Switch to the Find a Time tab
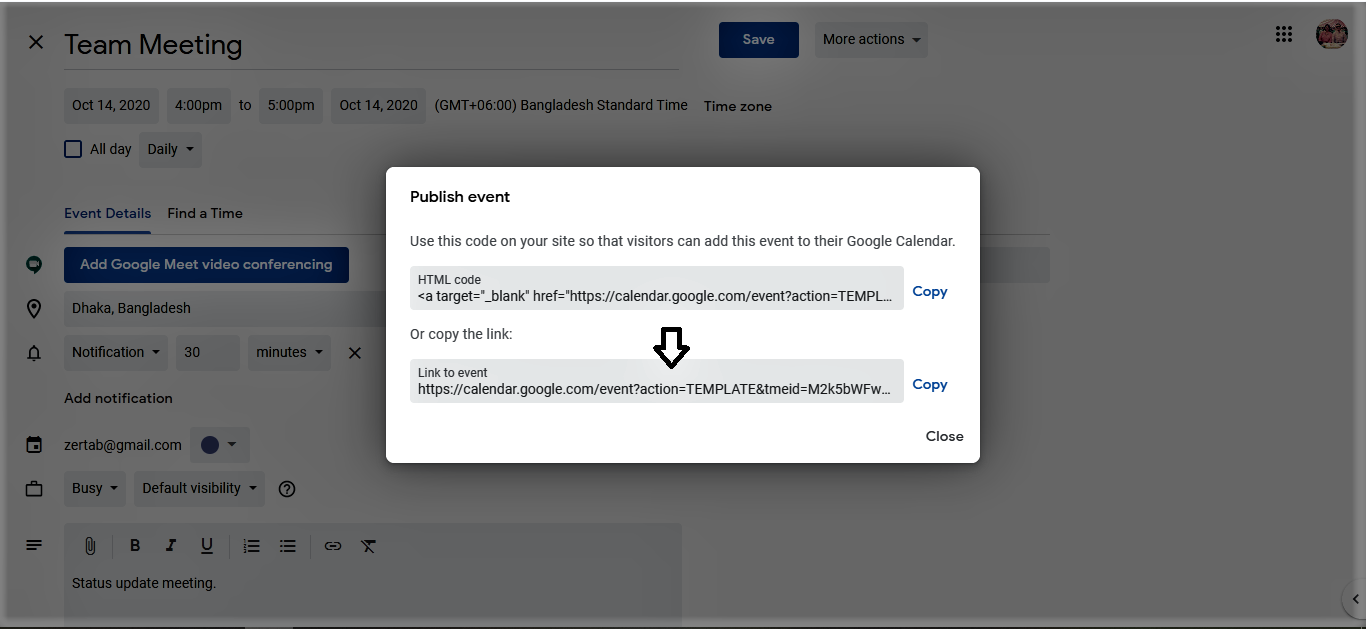 205,213
